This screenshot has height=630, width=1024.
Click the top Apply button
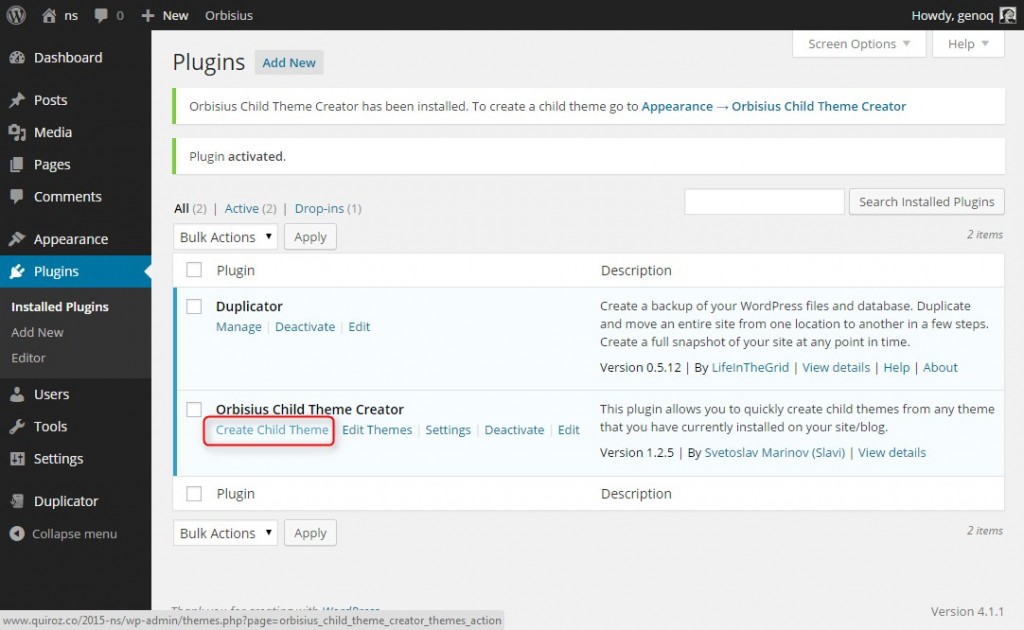(x=310, y=237)
